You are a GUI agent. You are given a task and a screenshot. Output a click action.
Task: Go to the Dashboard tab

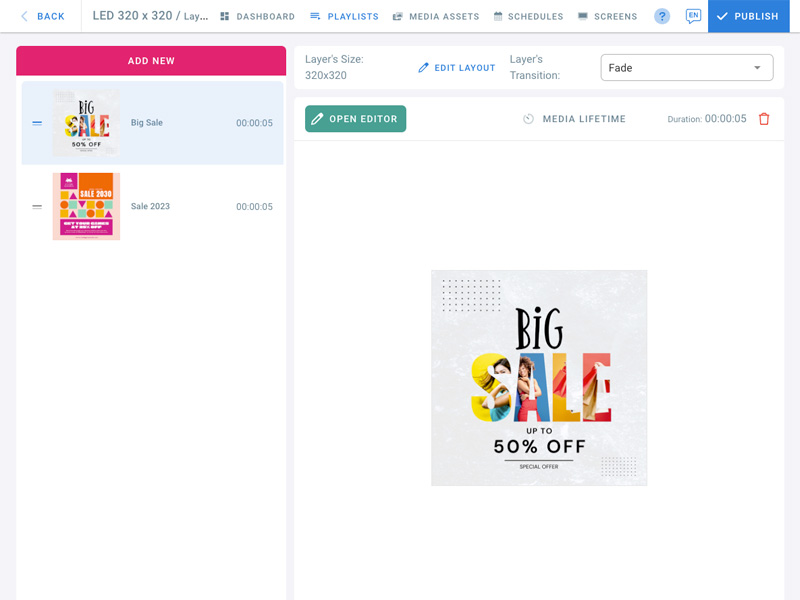point(257,16)
